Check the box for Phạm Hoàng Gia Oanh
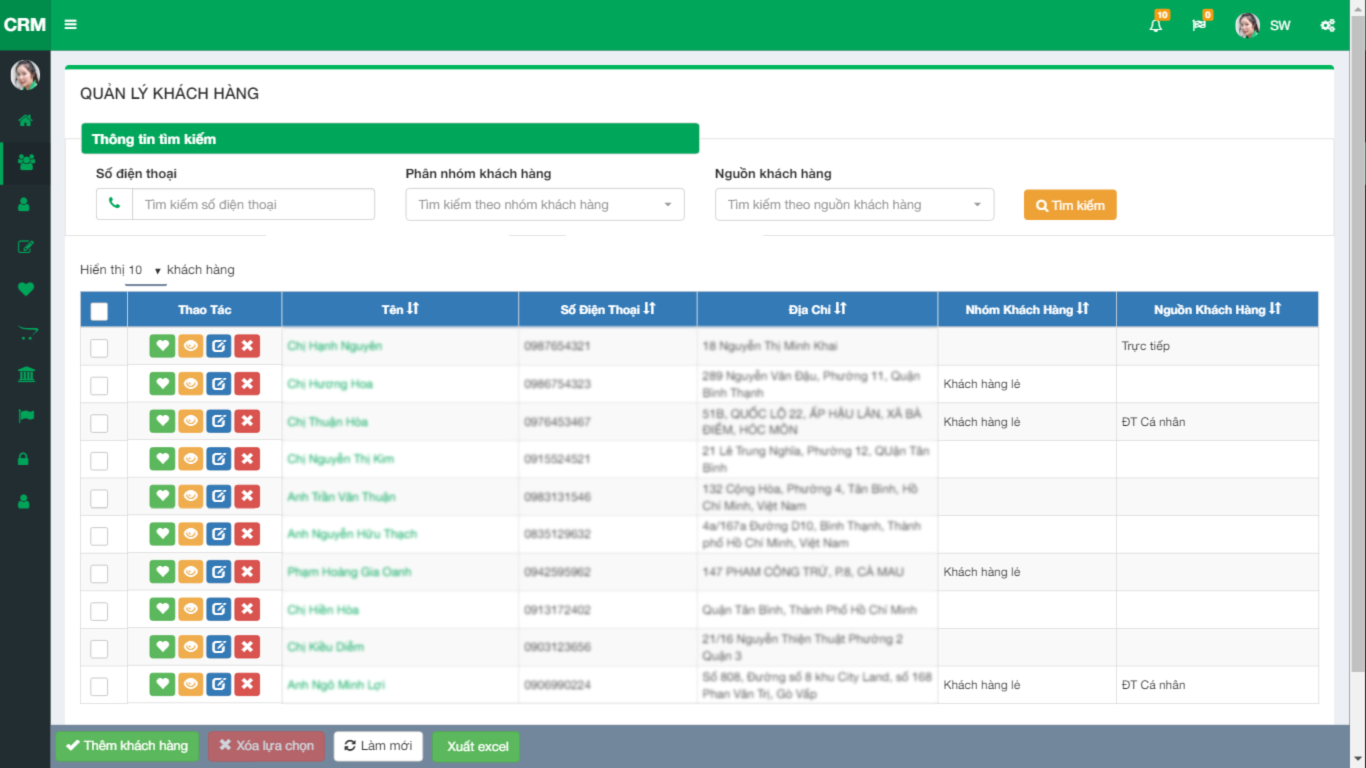The image size is (1366, 768). pos(99,573)
